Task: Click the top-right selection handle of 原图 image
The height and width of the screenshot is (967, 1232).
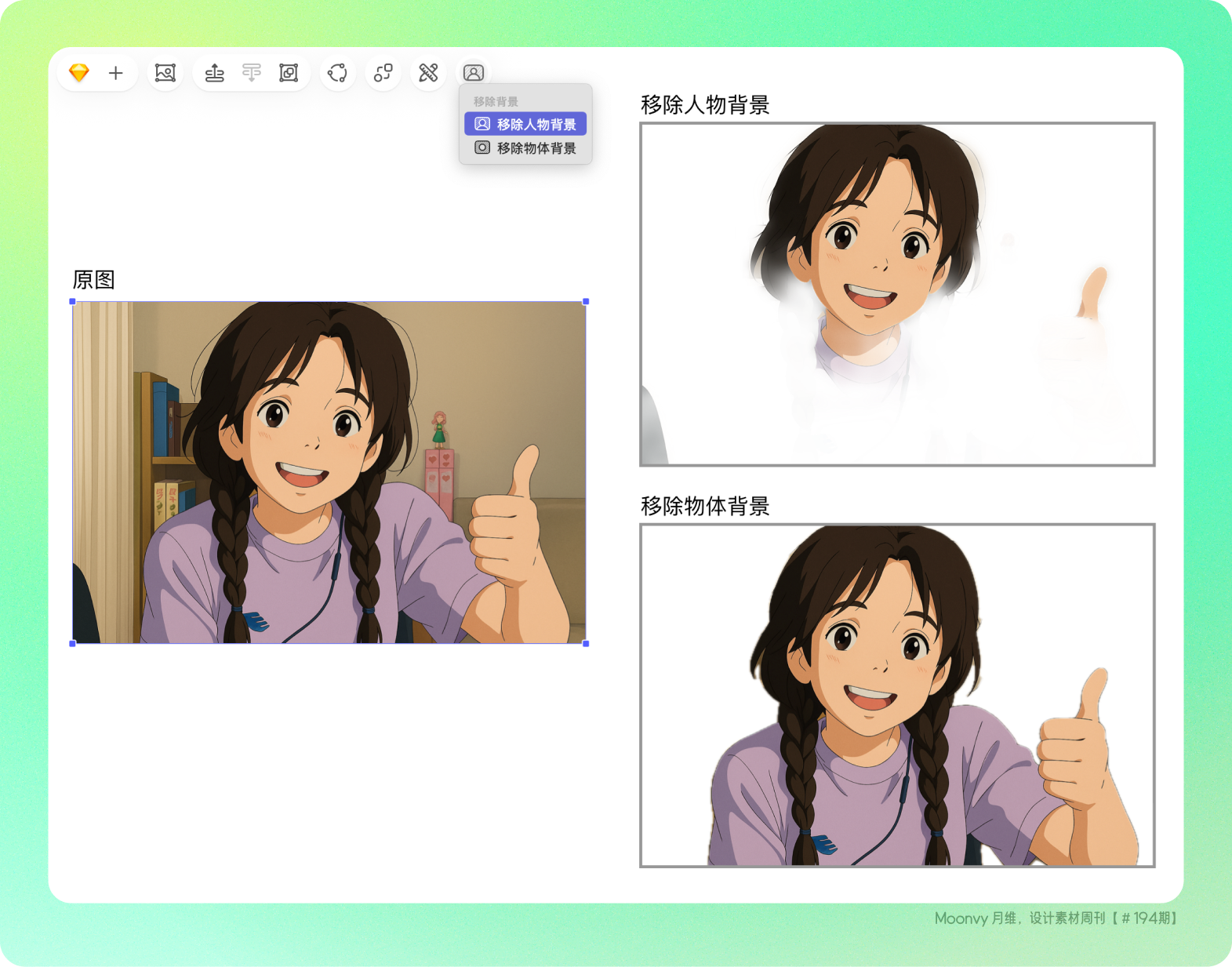Action: (x=586, y=302)
